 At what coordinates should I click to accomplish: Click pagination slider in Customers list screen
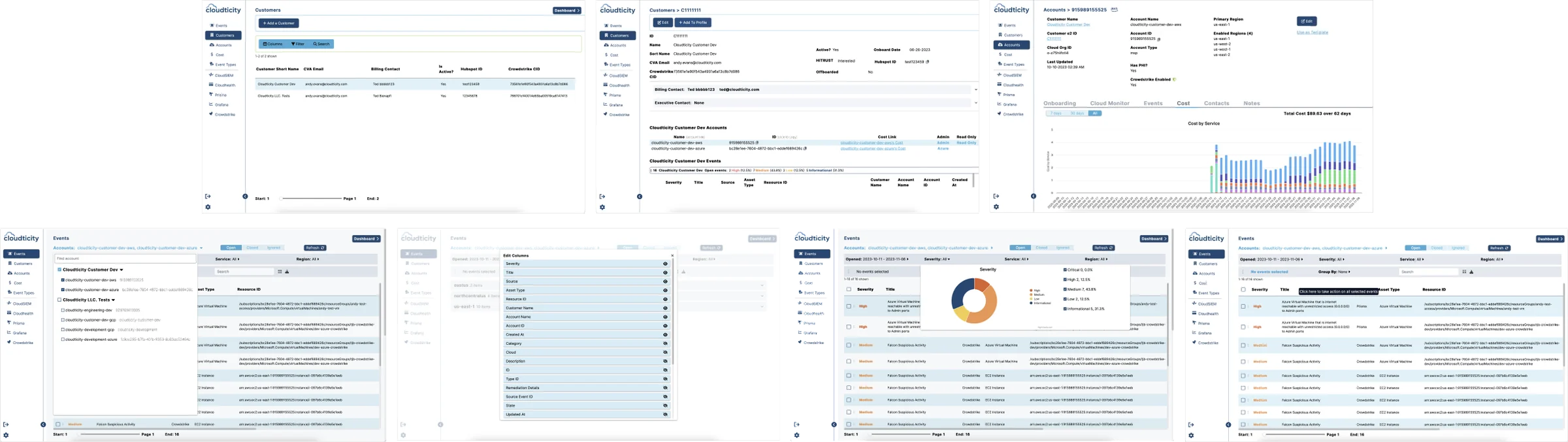(311, 198)
